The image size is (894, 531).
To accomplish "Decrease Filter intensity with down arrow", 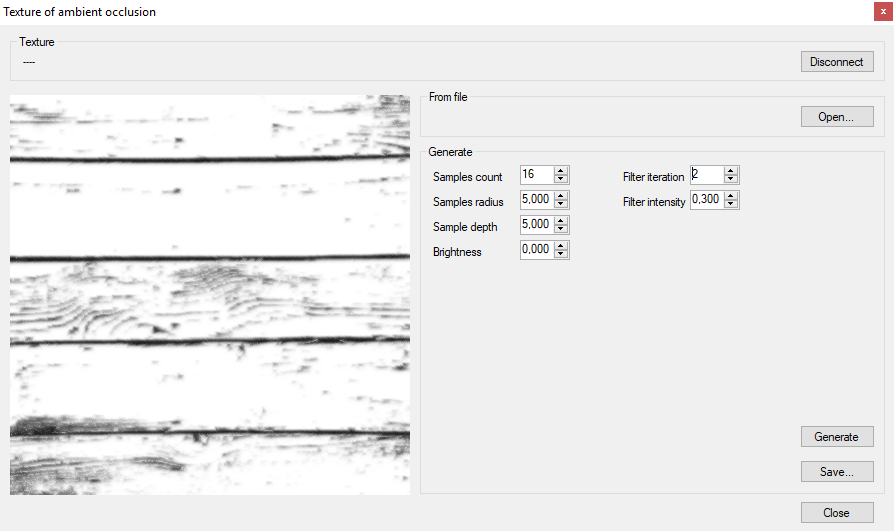I will (x=731, y=205).
